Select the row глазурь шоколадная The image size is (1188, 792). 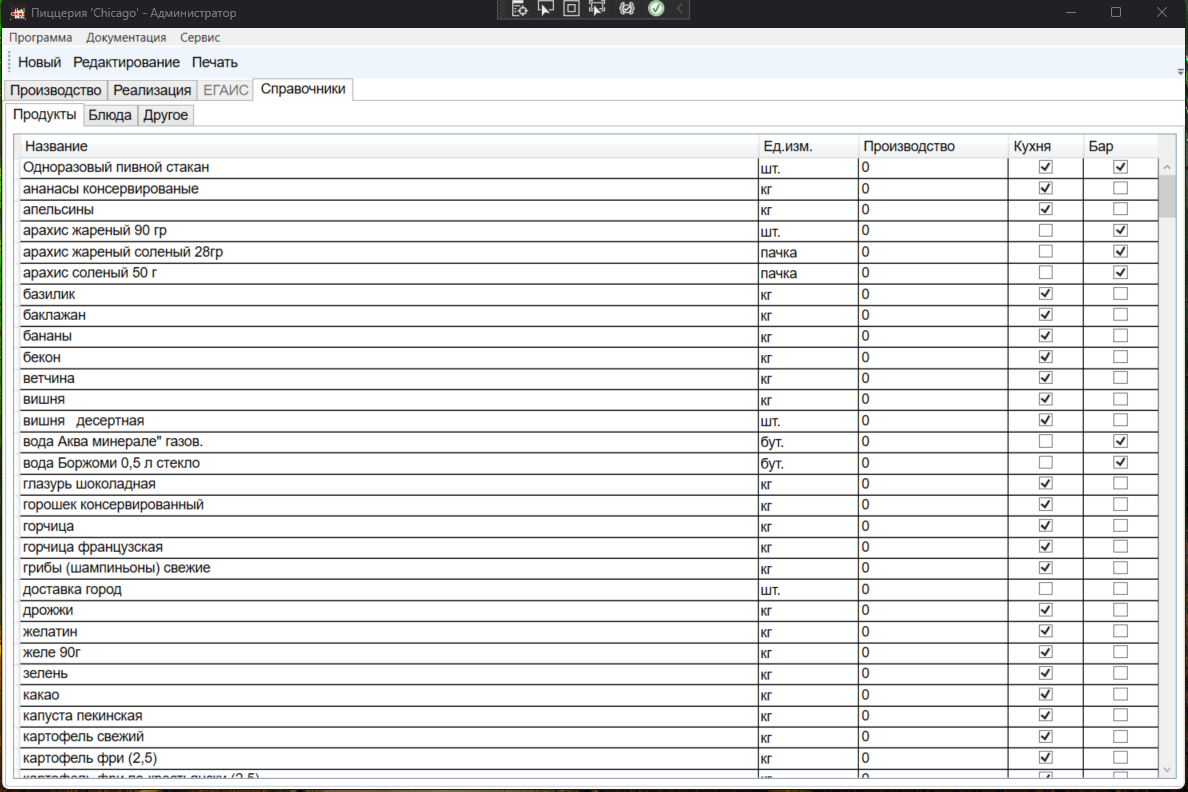point(589,484)
